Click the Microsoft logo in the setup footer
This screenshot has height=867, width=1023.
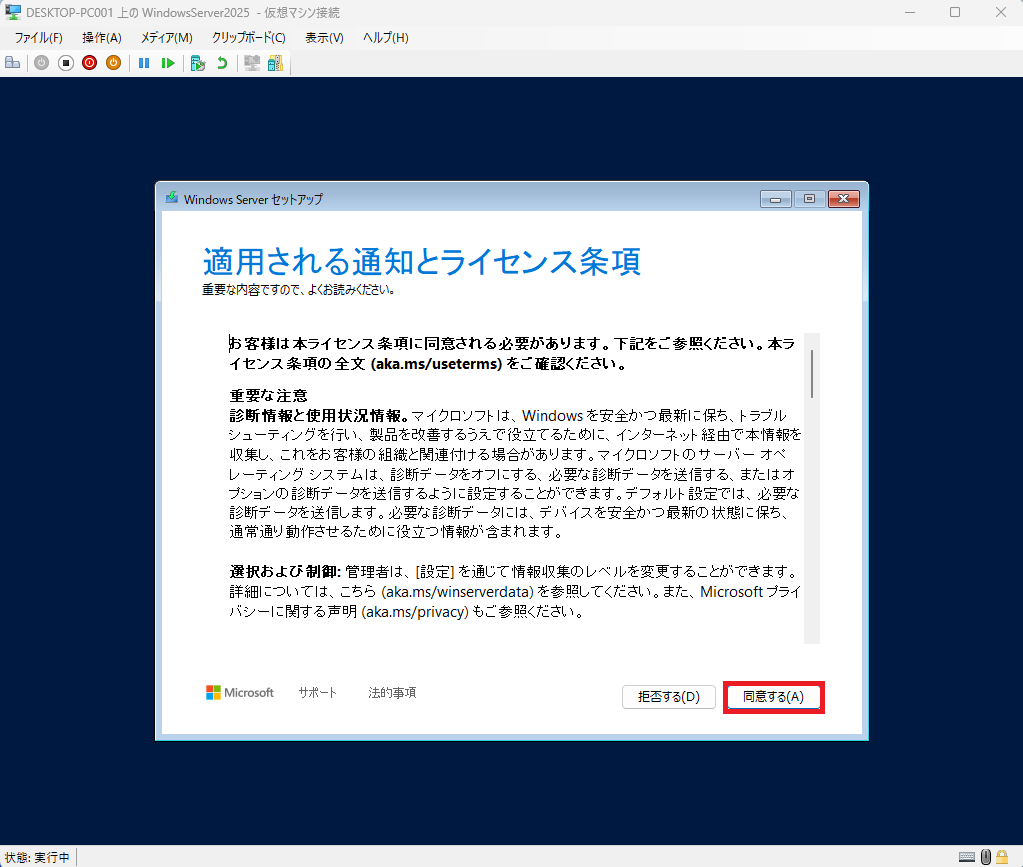(x=239, y=693)
